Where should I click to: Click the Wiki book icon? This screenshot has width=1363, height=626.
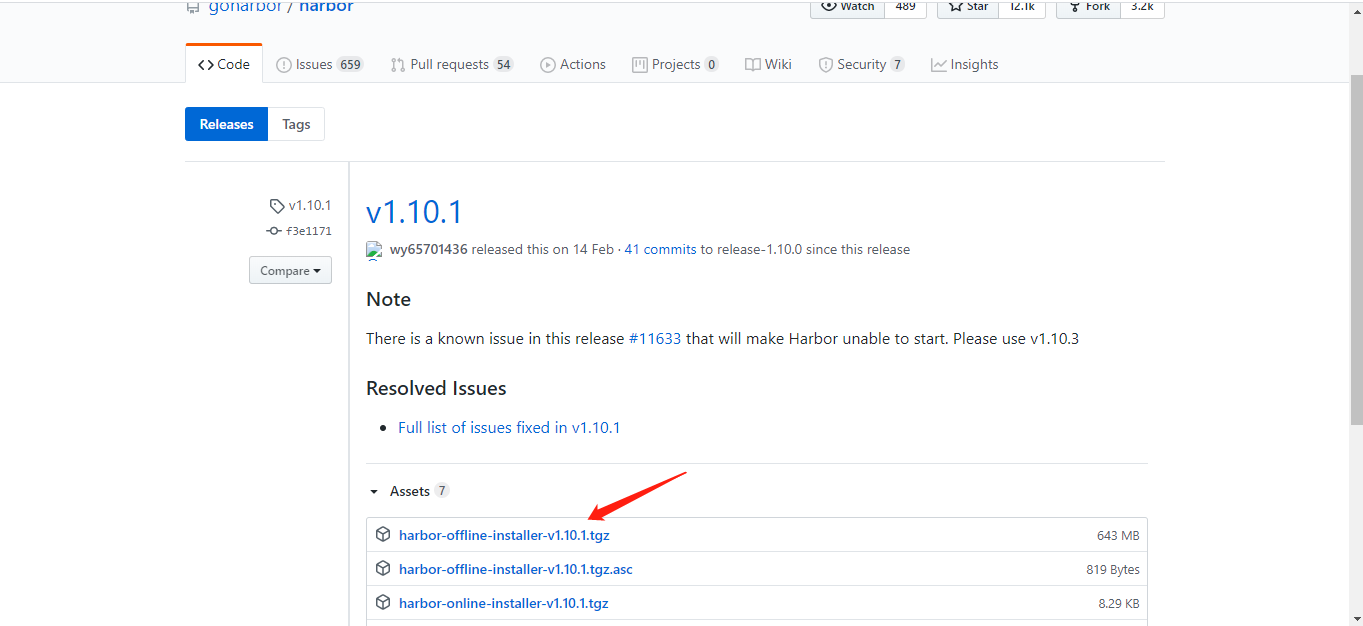tap(753, 65)
